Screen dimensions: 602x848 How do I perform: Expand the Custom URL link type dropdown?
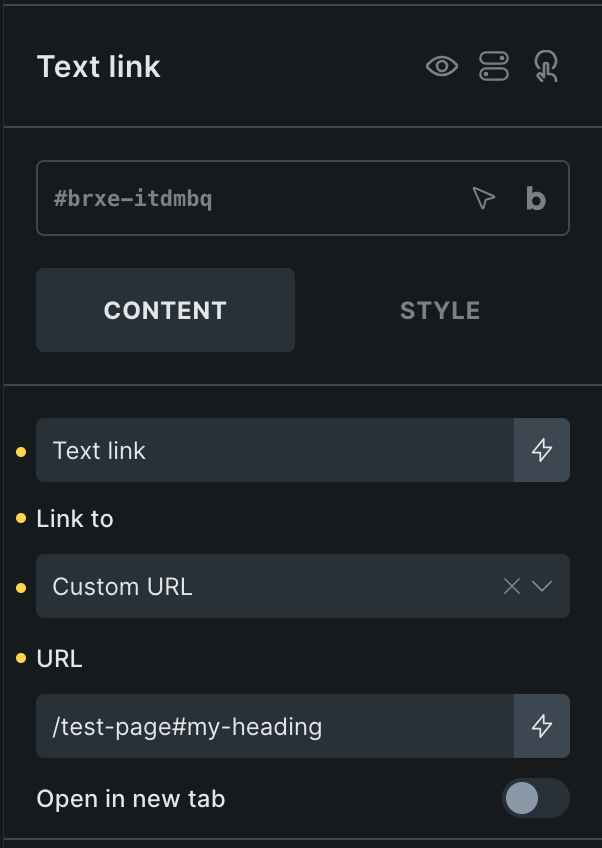pyautogui.click(x=543, y=586)
